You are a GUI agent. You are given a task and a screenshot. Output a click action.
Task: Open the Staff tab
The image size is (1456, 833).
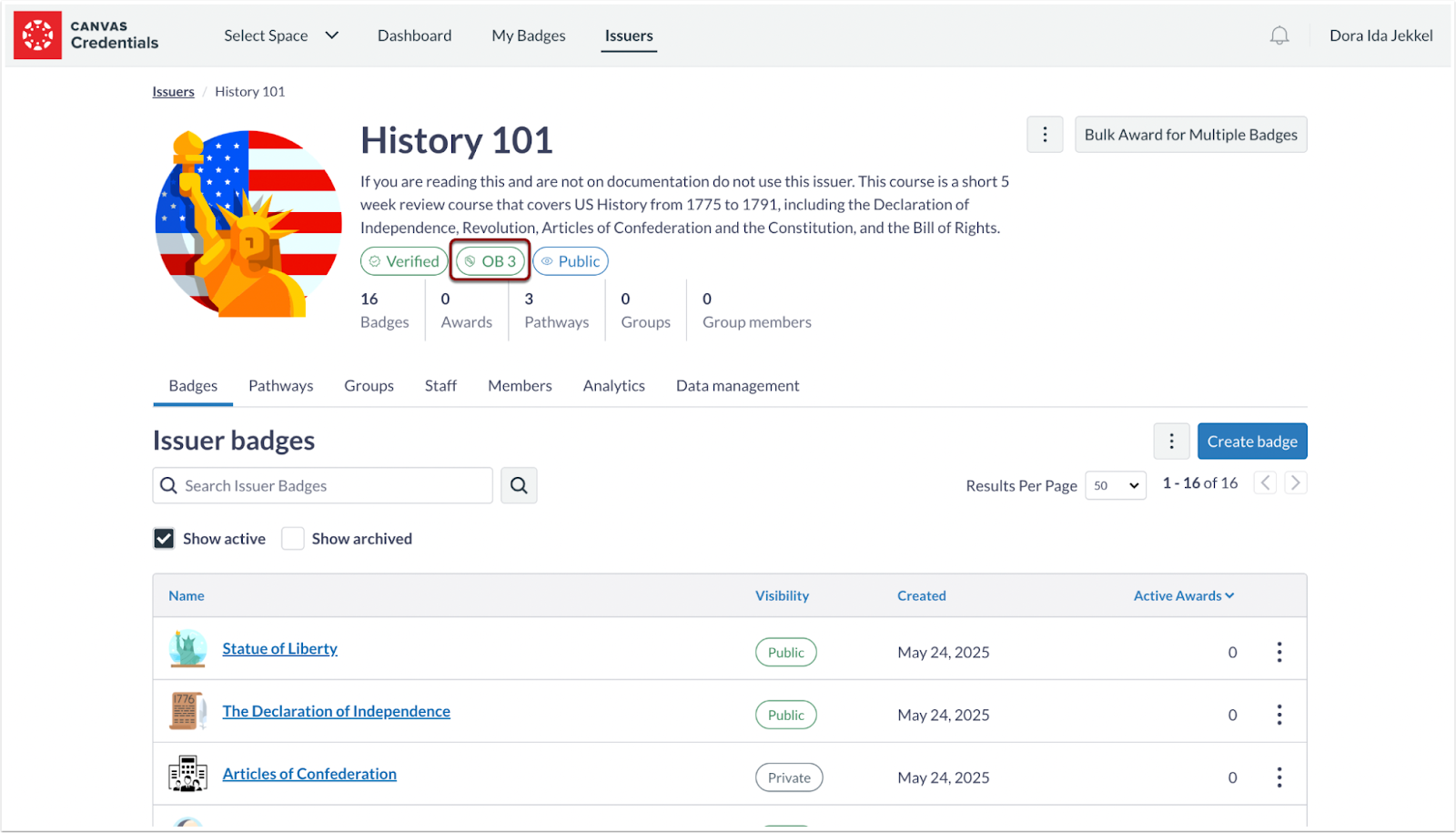440,386
